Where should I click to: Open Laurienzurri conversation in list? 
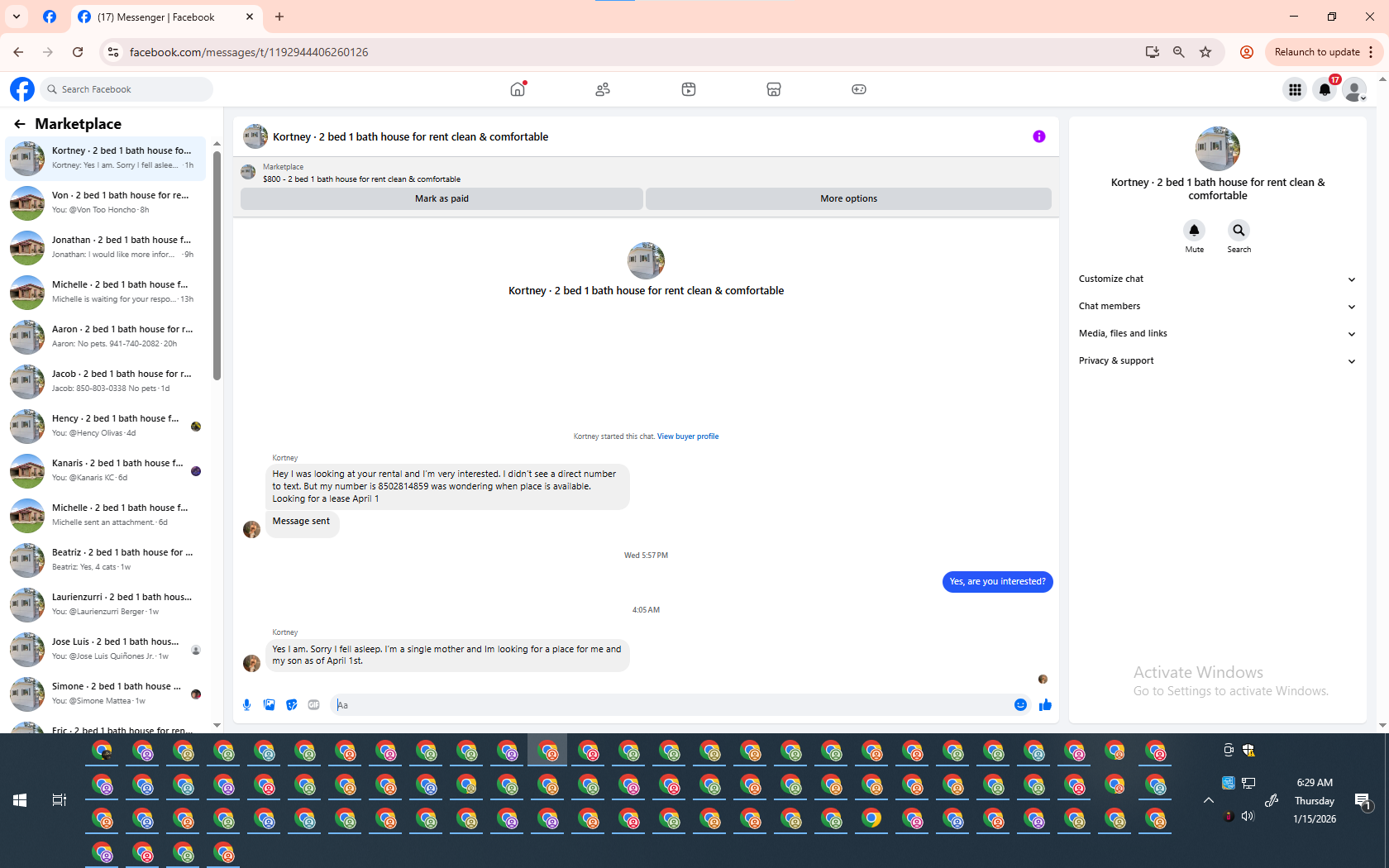(106, 605)
